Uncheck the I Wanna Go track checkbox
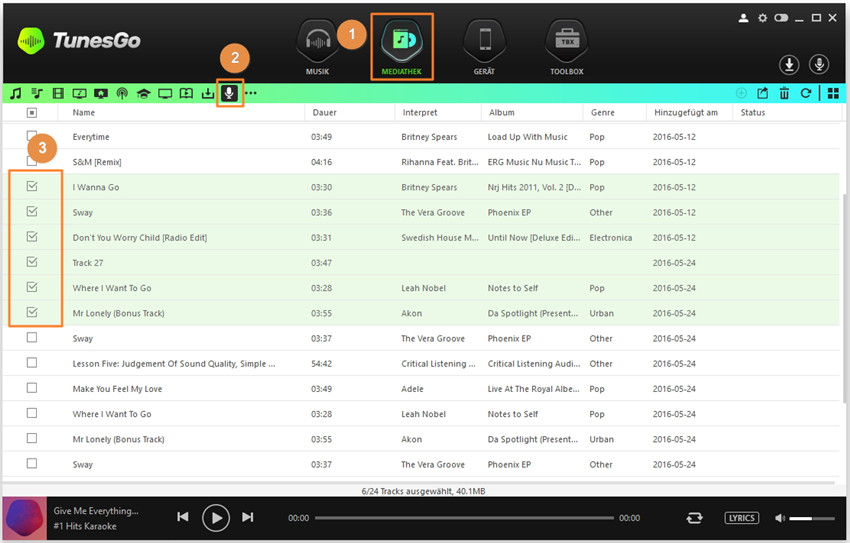 (32, 186)
